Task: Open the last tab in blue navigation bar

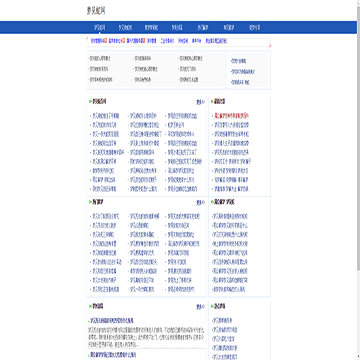Action: pos(255,28)
